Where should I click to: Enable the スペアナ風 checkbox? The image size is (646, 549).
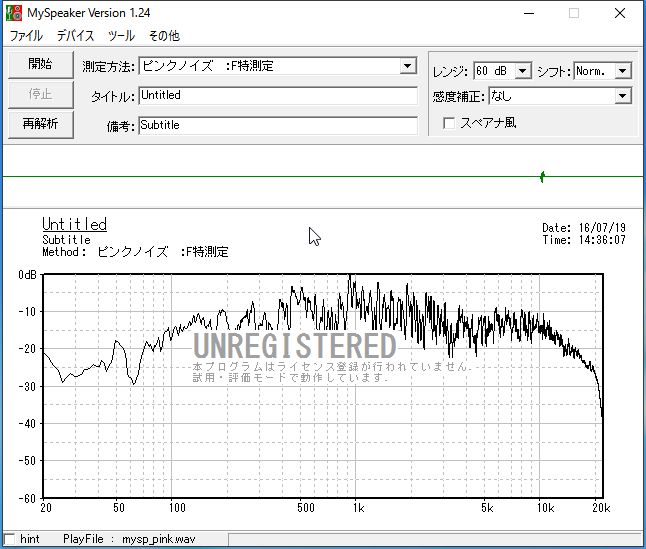pyautogui.click(x=449, y=123)
